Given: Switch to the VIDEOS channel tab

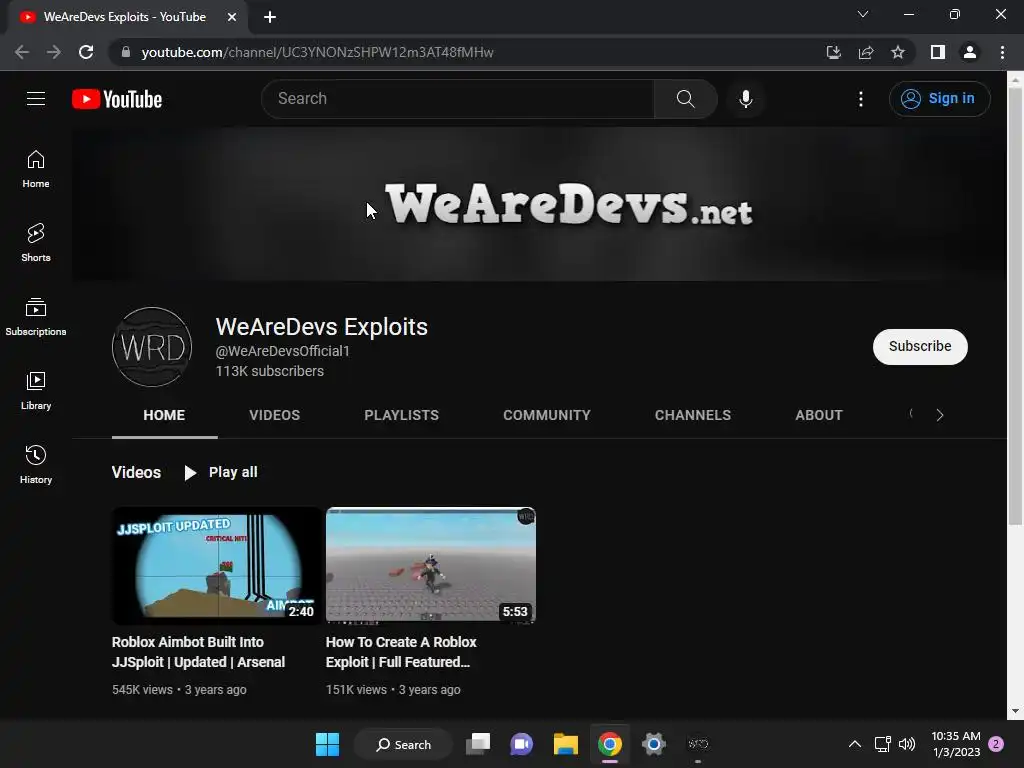Looking at the screenshot, I should click(x=274, y=415).
